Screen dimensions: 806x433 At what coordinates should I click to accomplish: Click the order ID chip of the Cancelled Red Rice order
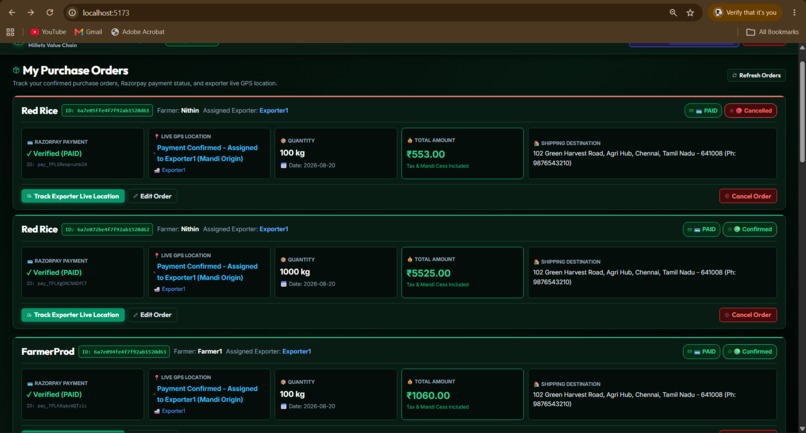coord(107,111)
